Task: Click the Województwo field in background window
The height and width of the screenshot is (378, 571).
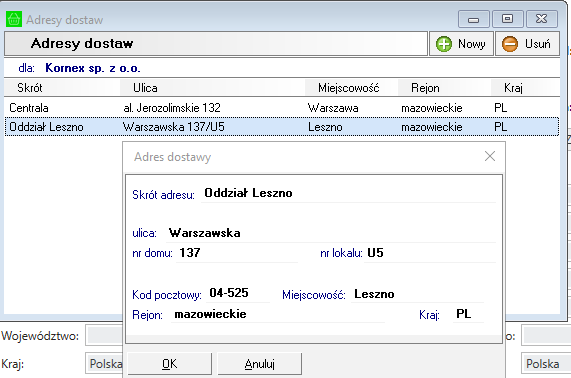Action: click(x=104, y=336)
